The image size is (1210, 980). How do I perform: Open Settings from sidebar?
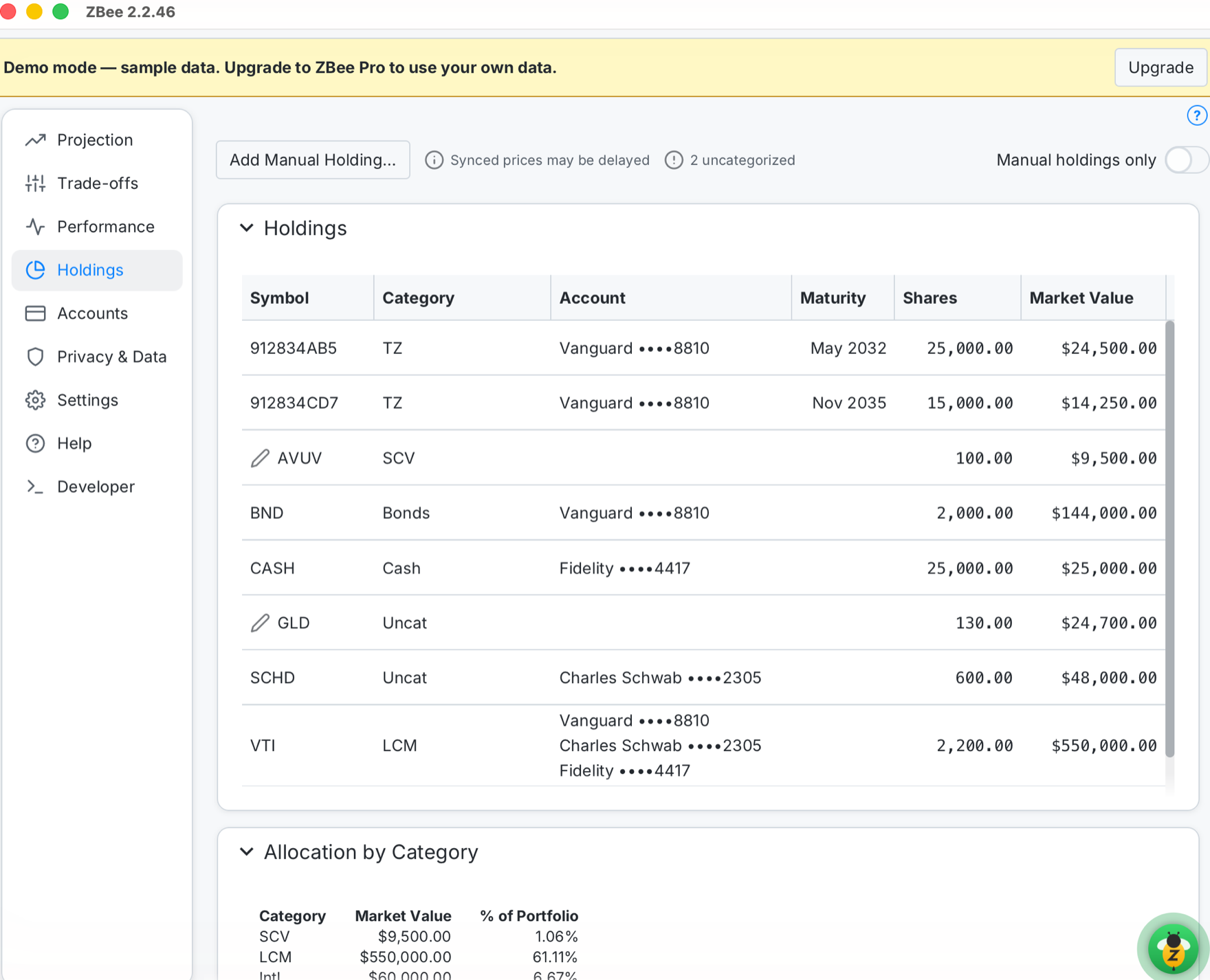[97, 400]
